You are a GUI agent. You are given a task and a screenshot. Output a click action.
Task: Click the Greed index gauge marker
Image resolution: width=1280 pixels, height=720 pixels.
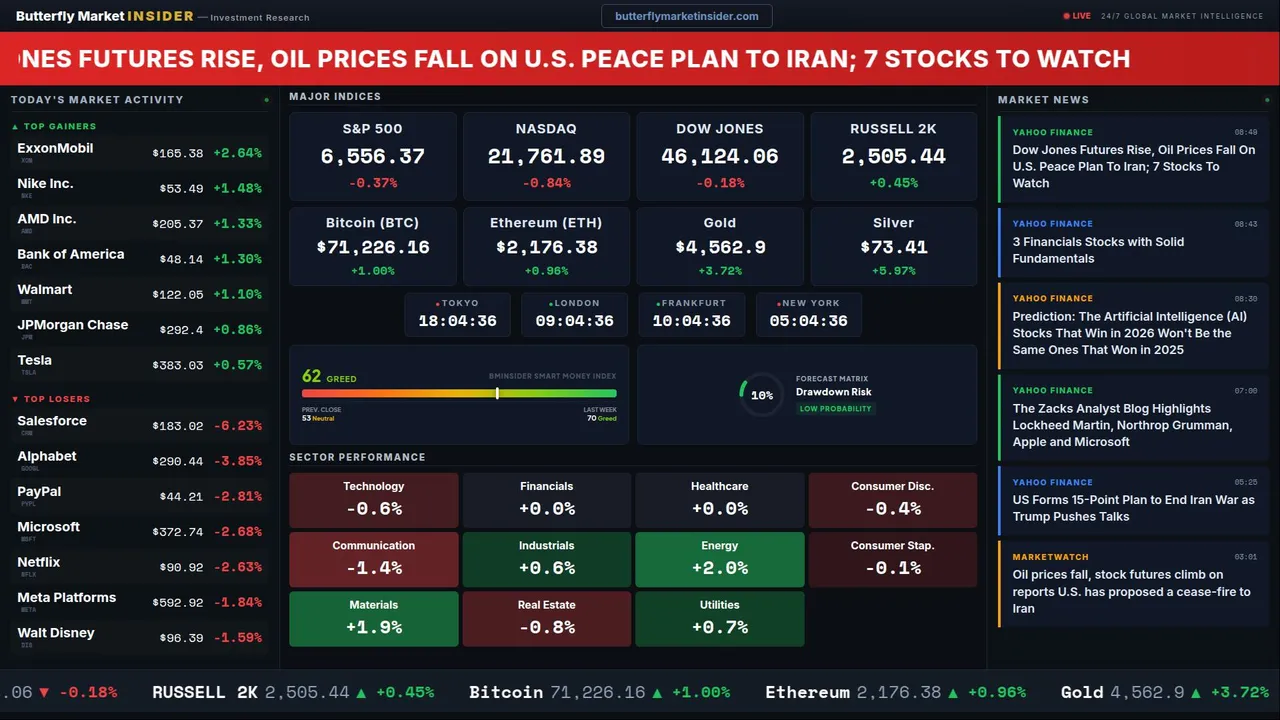pyautogui.click(x=497, y=393)
